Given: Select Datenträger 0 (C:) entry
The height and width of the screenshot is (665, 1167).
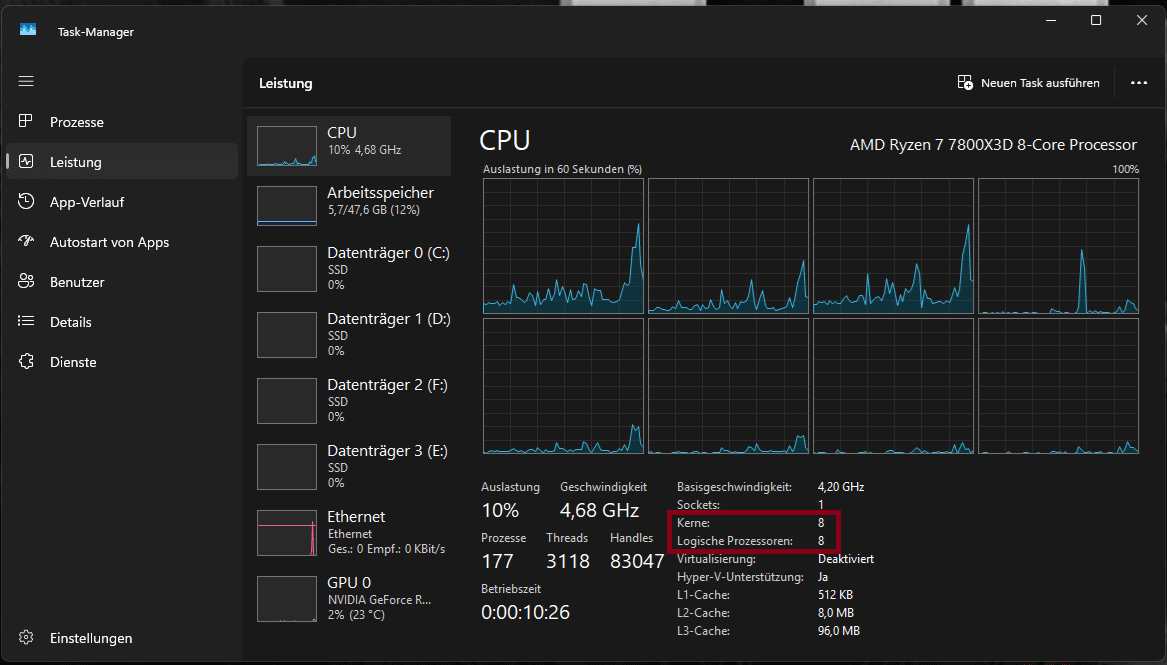Looking at the screenshot, I should [x=349, y=269].
